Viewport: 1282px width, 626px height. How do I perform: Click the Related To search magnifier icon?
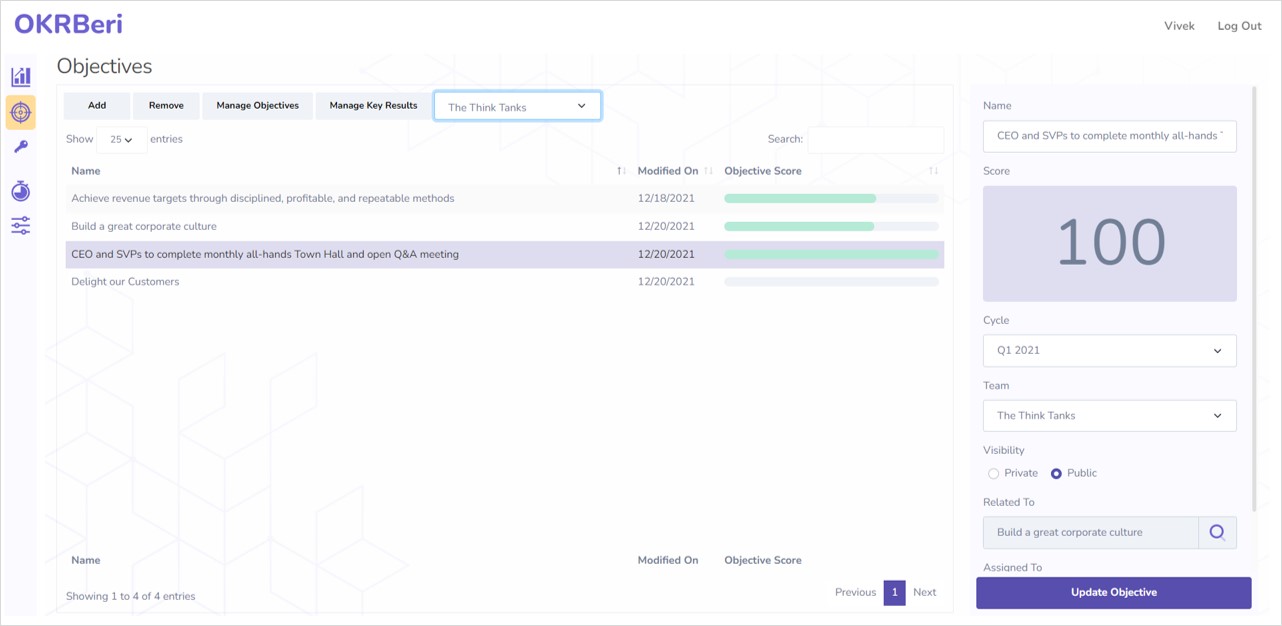[1217, 533]
